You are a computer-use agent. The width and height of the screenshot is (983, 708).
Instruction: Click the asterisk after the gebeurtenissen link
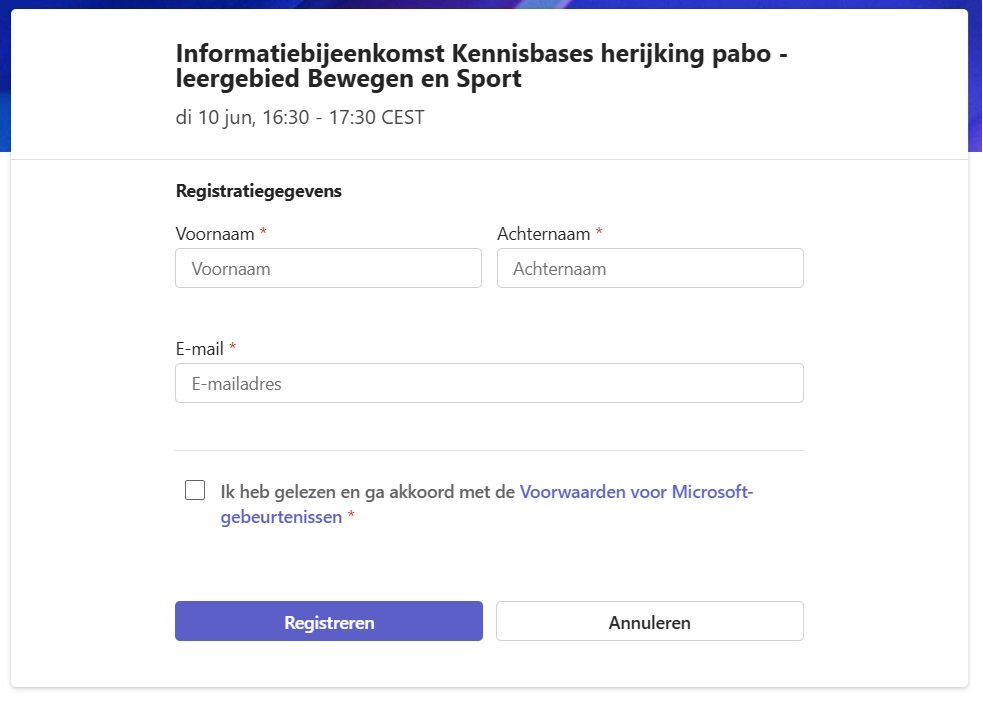click(x=351, y=515)
